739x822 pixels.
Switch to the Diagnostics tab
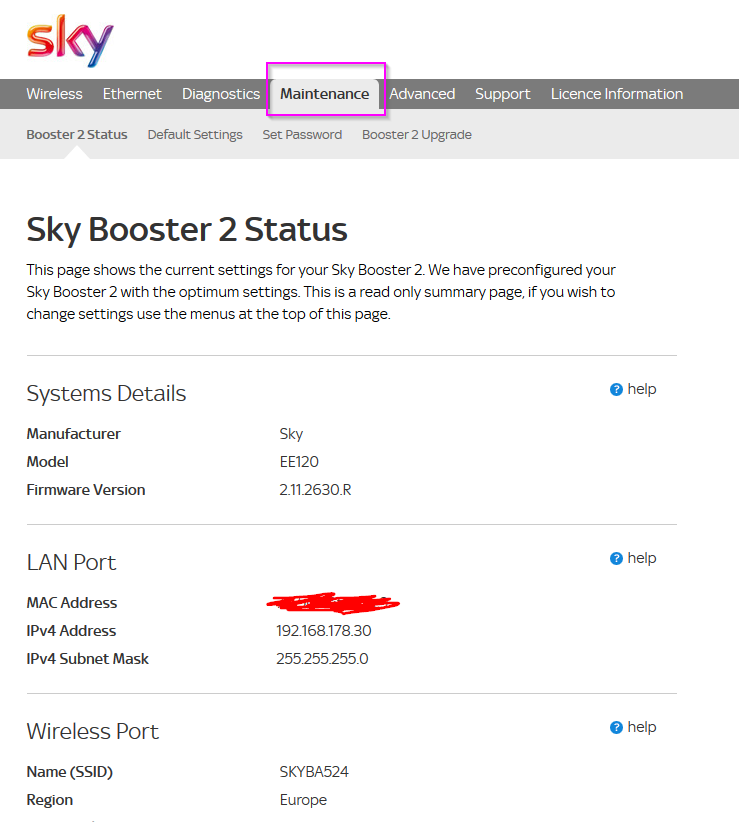tap(221, 94)
